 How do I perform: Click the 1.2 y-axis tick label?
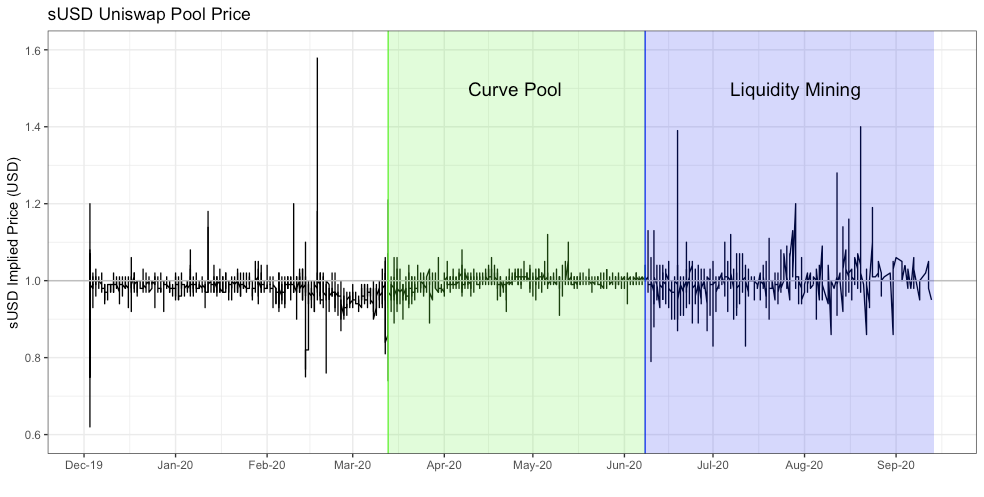(34, 204)
